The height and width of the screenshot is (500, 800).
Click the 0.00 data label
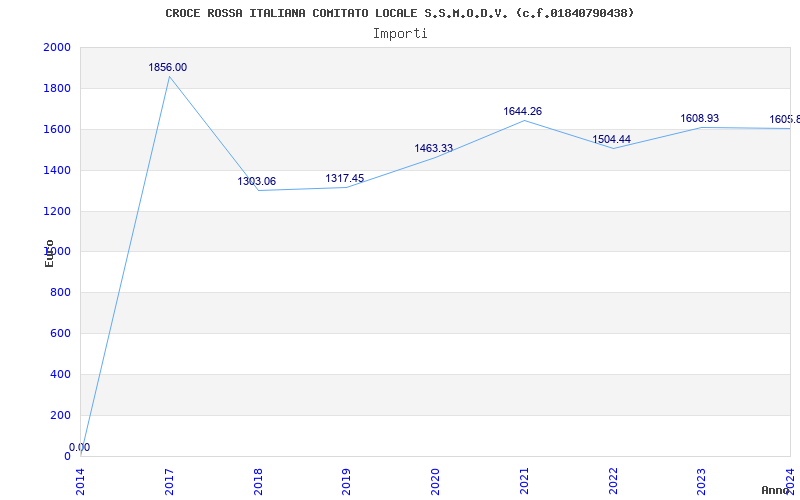point(80,447)
